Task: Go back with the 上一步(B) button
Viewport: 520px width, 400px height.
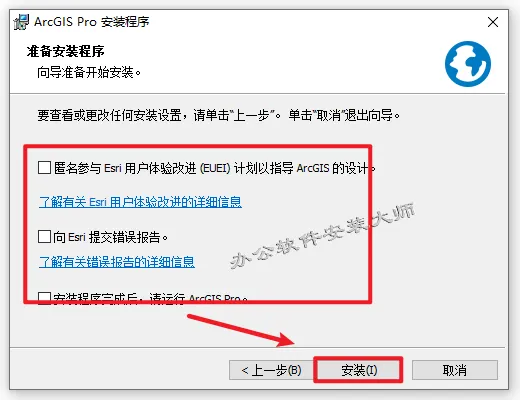Action: click(x=271, y=370)
